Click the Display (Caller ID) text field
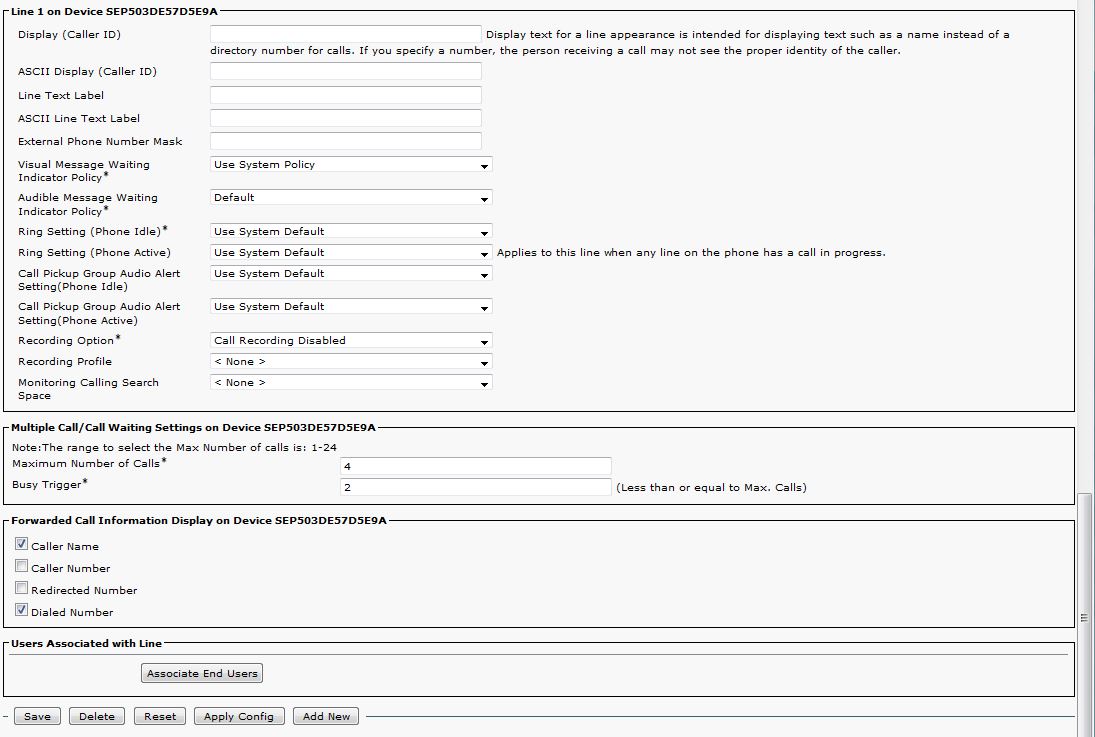 tap(345, 35)
